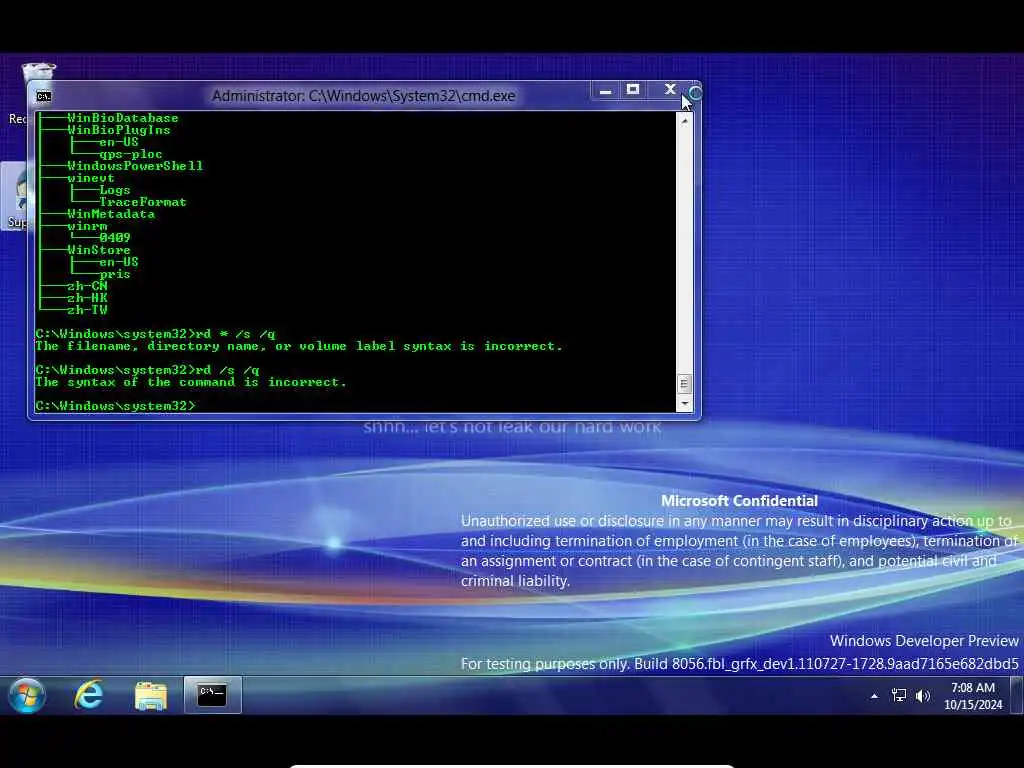Image resolution: width=1024 pixels, height=768 pixels.
Task: Click the Show desktop strip at taskbar end
Action: point(1017,695)
